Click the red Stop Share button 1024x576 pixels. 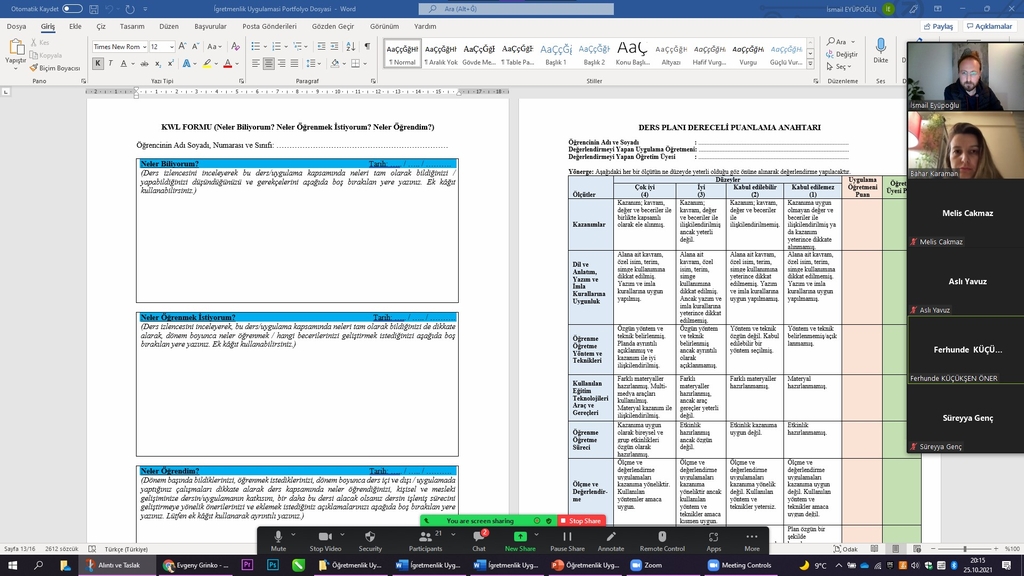tap(581, 521)
